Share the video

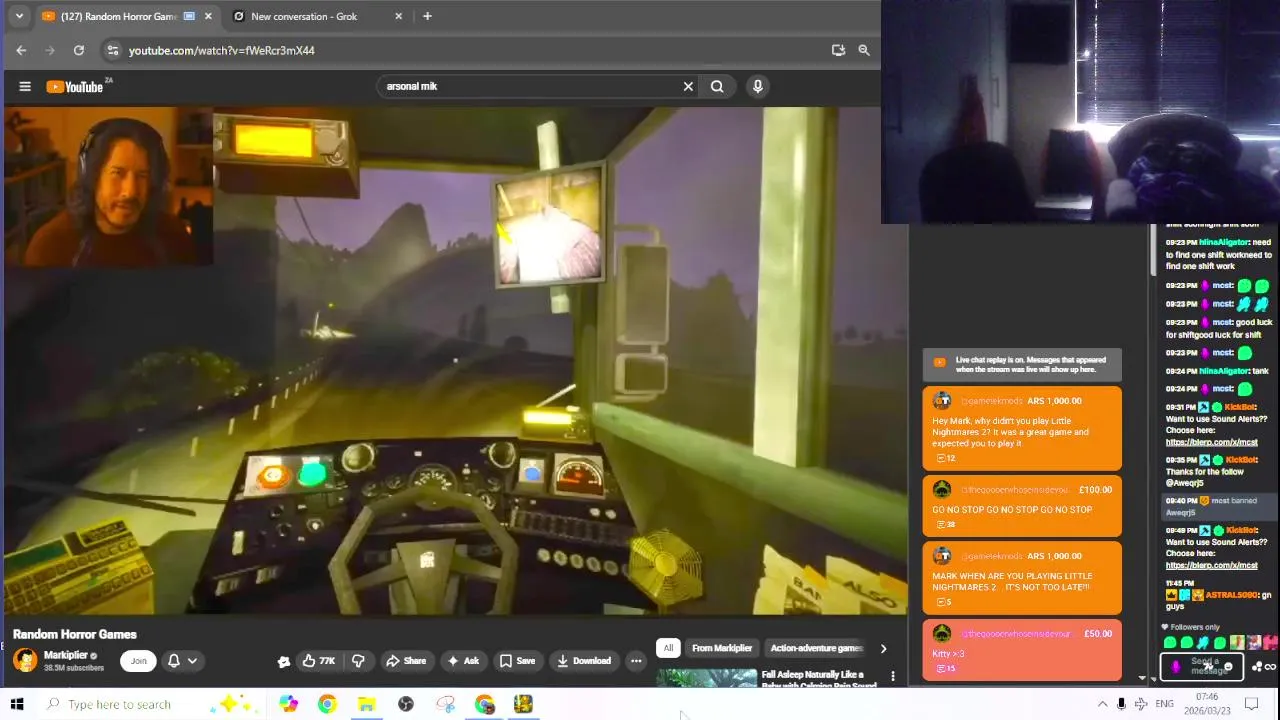406,661
